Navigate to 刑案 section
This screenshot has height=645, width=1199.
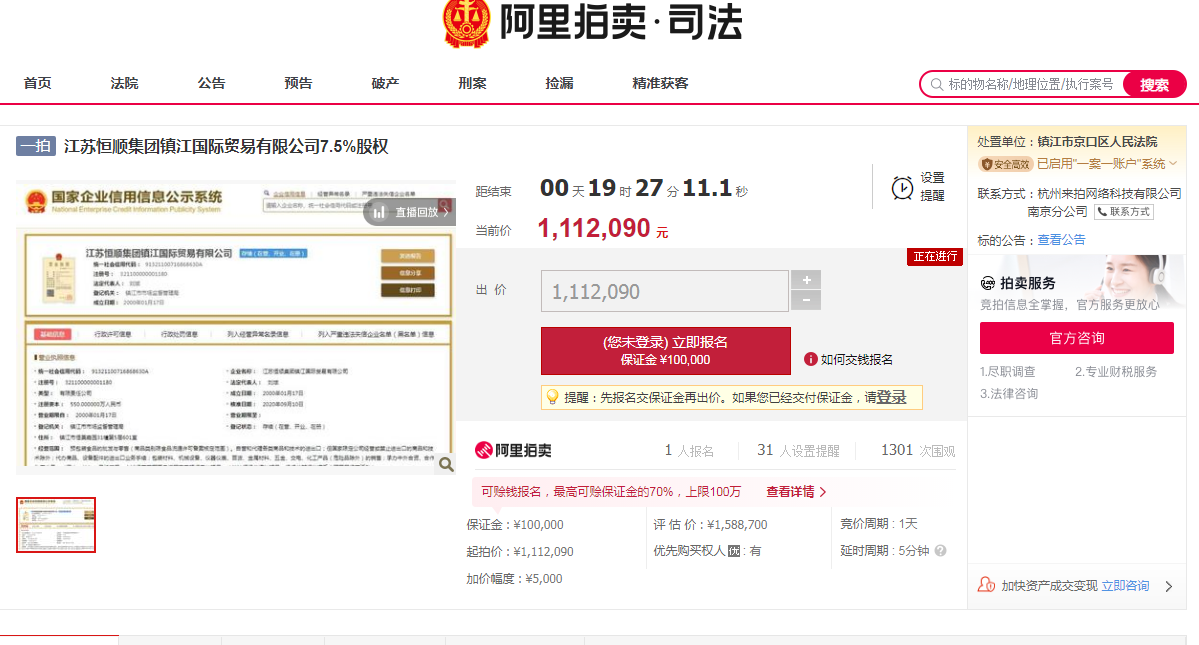click(x=472, y=83)
